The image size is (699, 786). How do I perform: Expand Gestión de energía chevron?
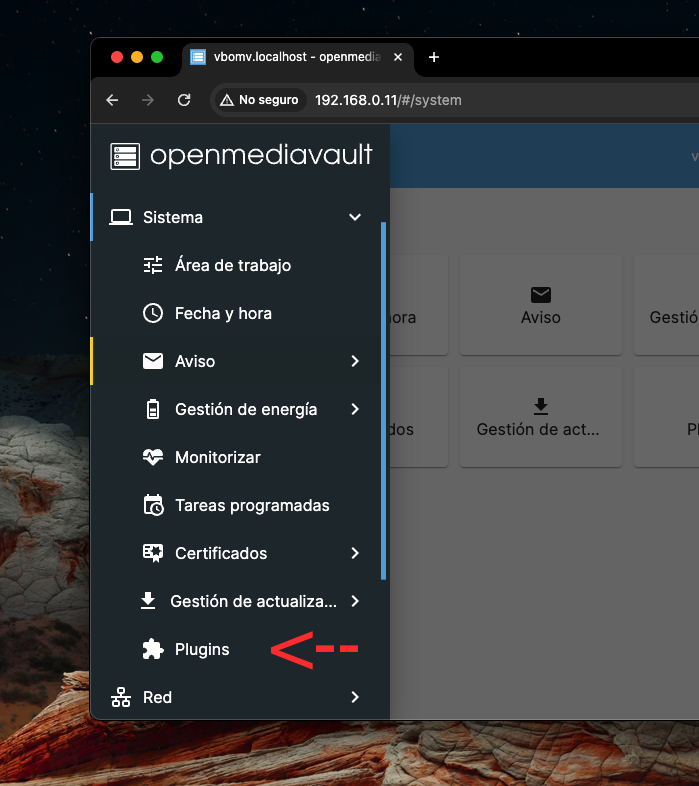point(355,410)
